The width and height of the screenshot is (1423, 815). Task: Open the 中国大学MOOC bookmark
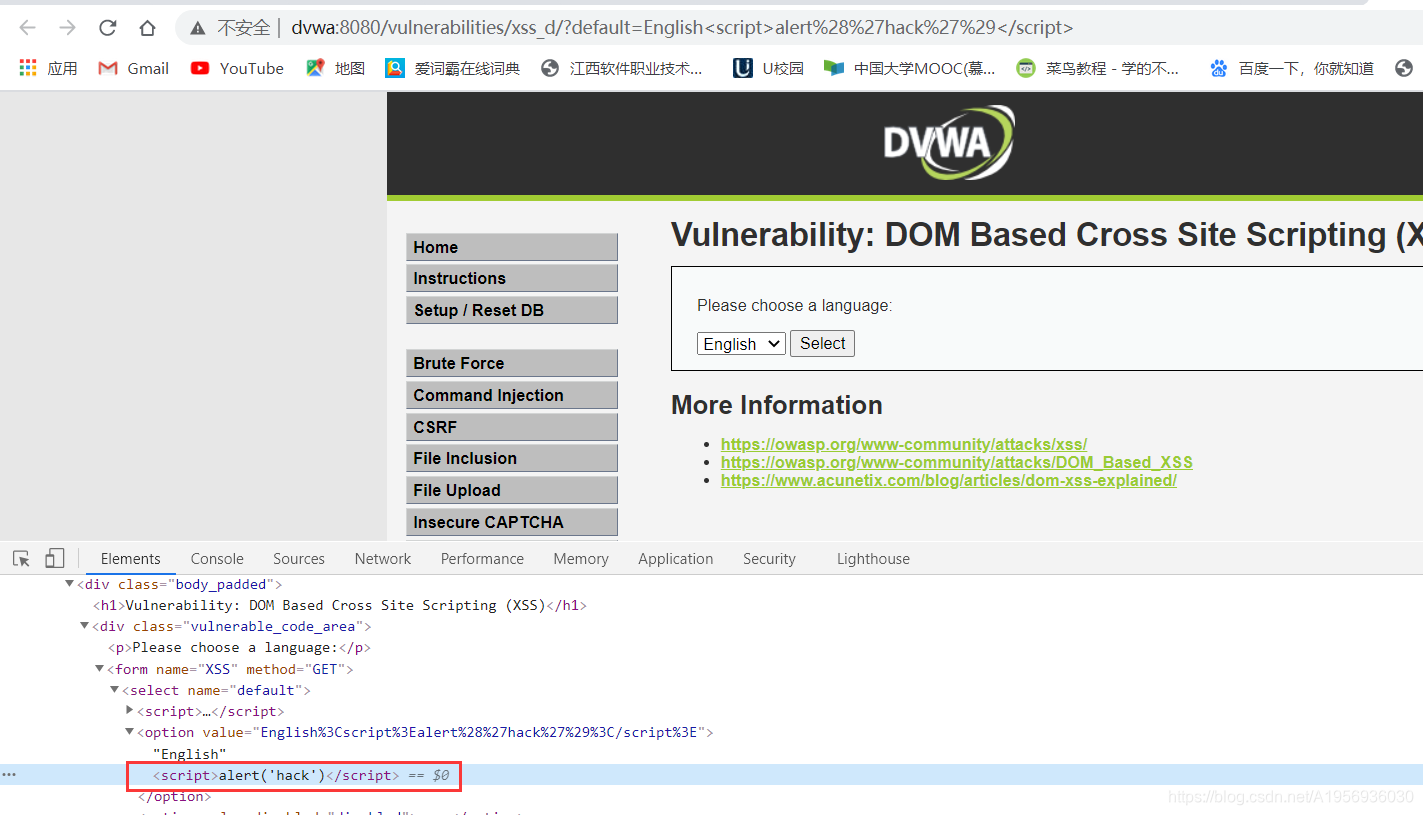point(909,68)
